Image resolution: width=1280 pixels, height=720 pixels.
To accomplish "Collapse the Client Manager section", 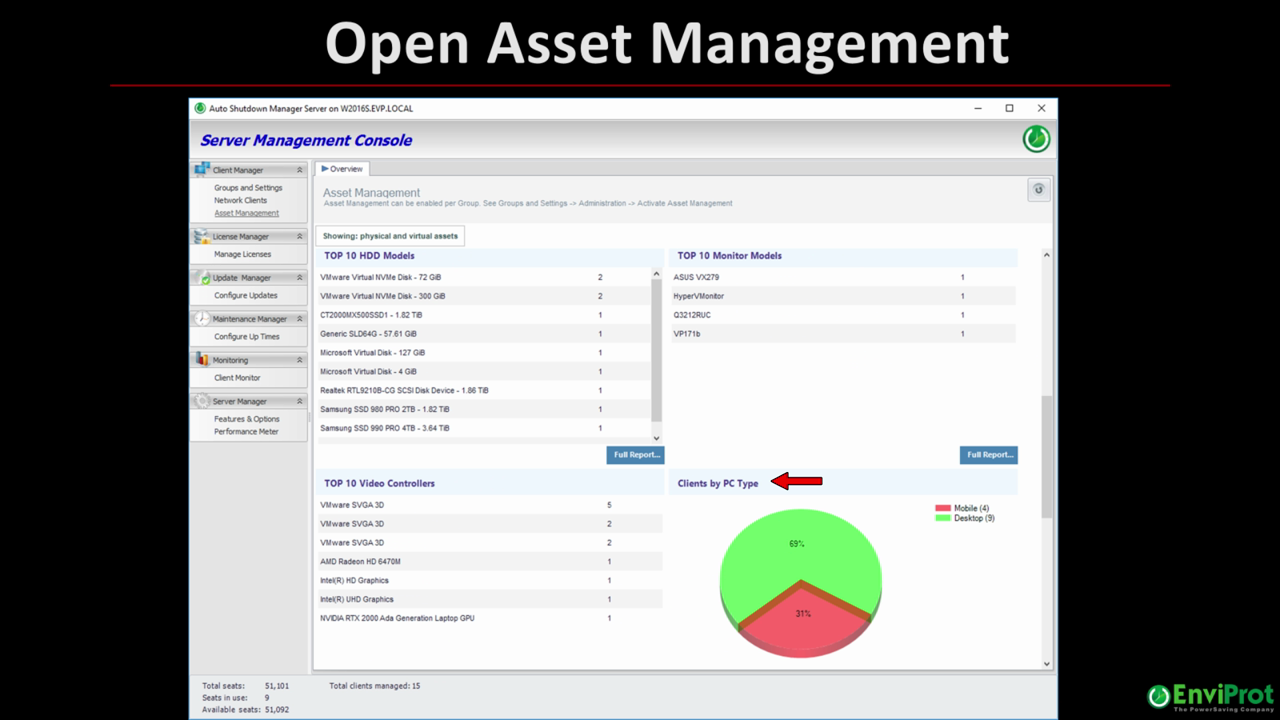I will click(299, 170).
